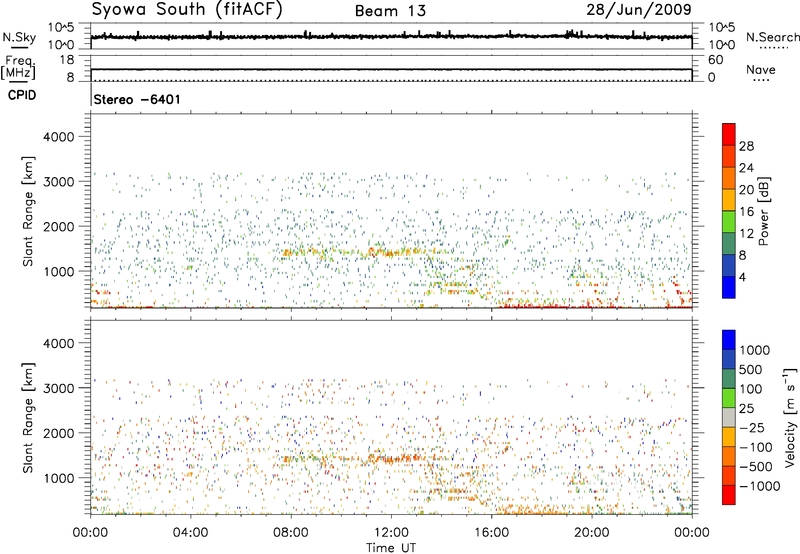Viewport: 800px width, 554px height.
Task: Click the 'Time UT' axis title
Action: point(391,548)
